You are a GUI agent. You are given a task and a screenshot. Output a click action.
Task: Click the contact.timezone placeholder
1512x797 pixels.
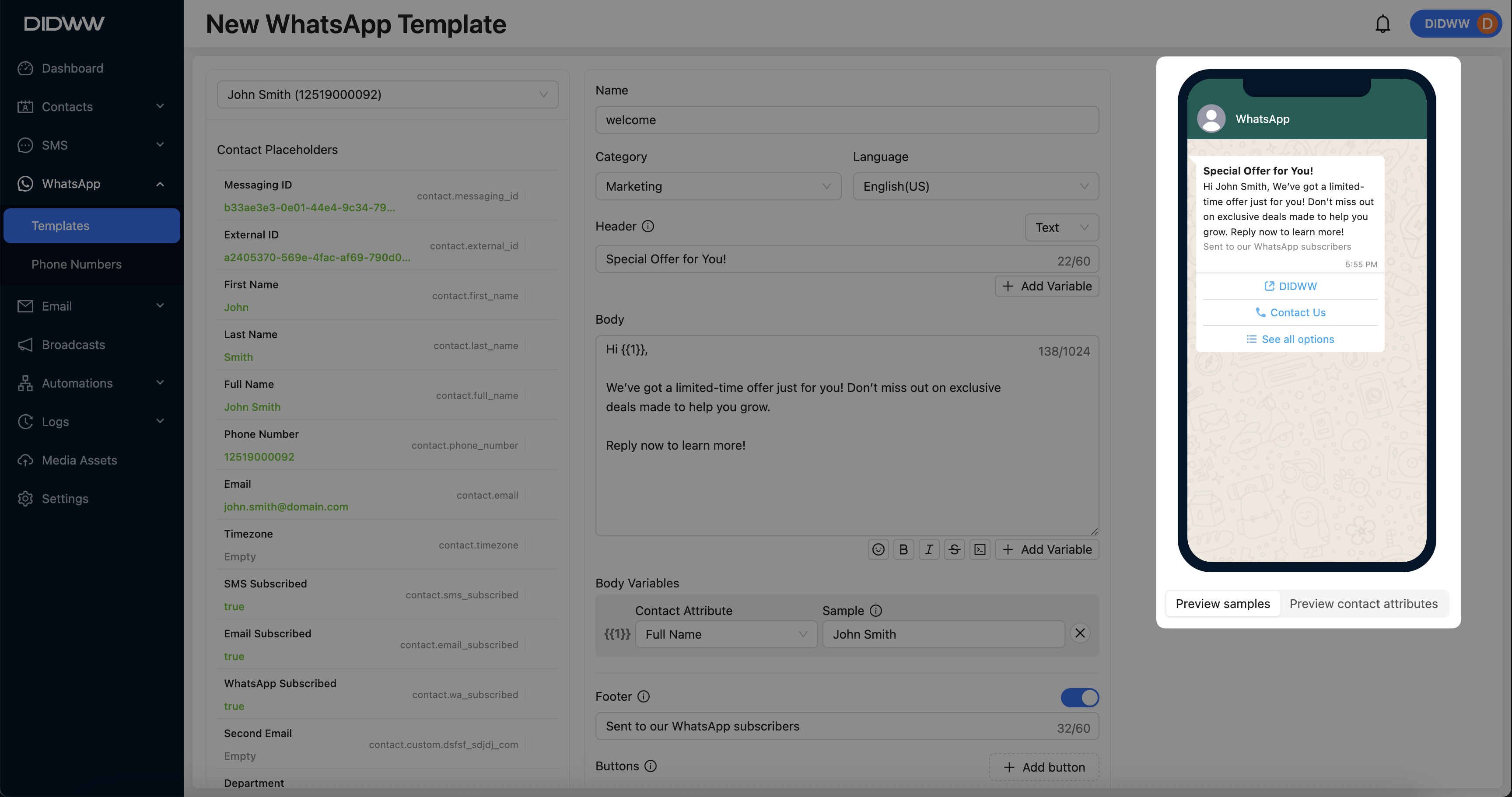(x=478, y=545)
